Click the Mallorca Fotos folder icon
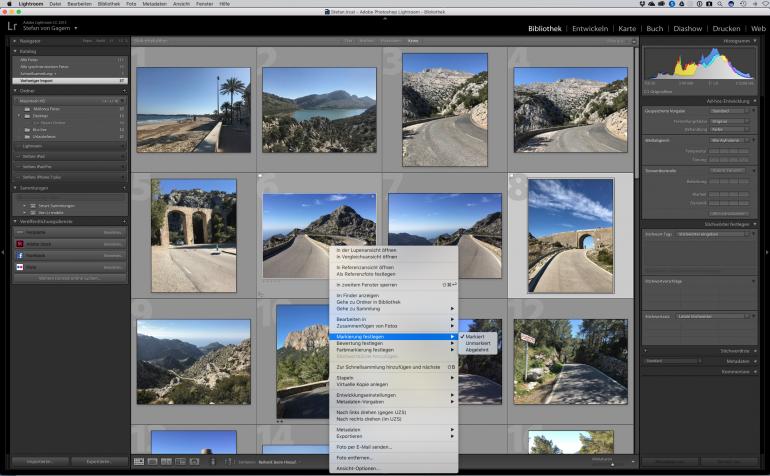Image resolution: width=770 pixels, height=476 pixels. (x=28, y=109)
